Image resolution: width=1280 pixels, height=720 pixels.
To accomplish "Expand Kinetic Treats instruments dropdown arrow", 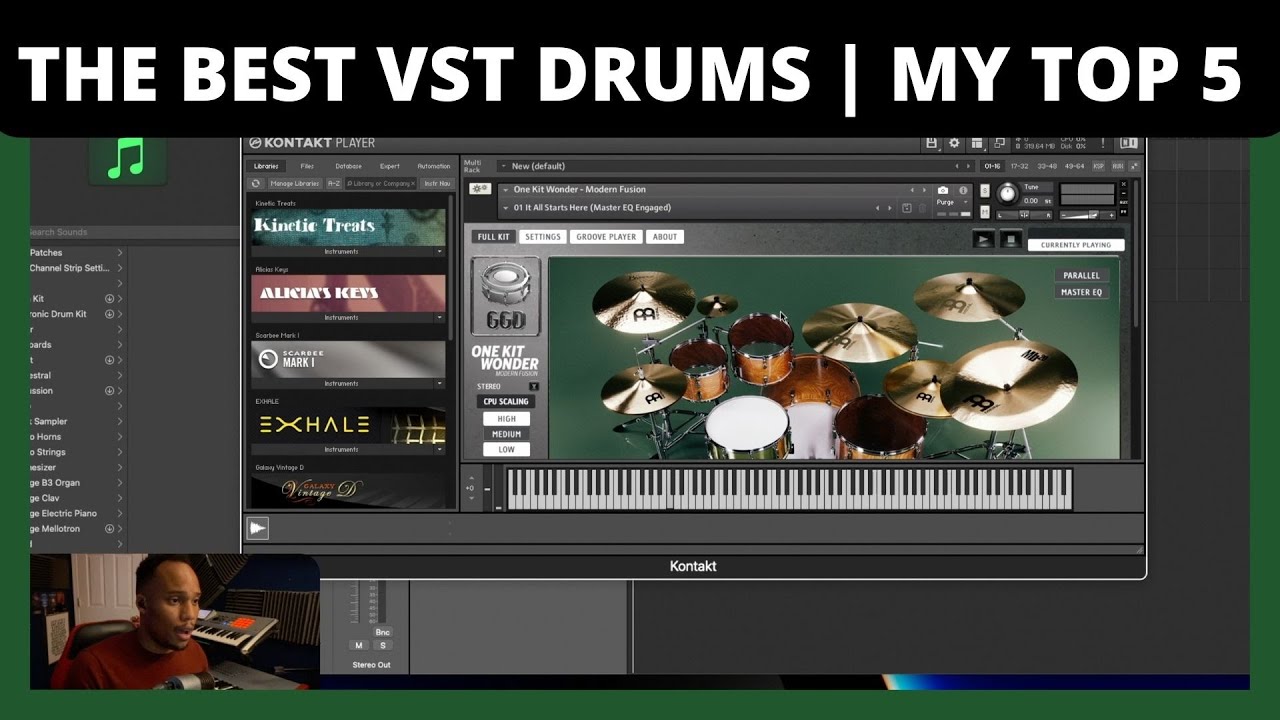I will click(x=439, y=252).
